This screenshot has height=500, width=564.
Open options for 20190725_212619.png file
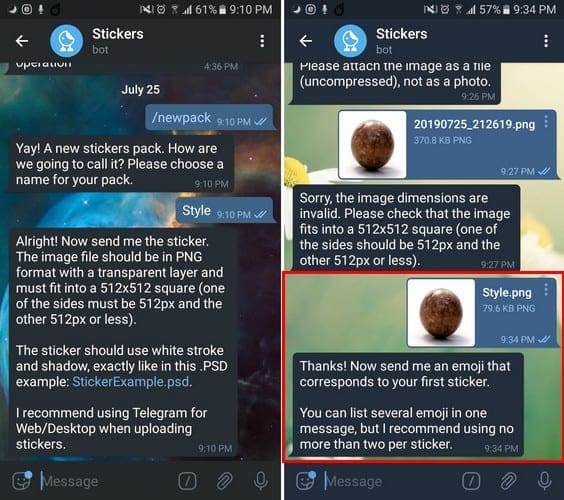(x=546, y=122)
